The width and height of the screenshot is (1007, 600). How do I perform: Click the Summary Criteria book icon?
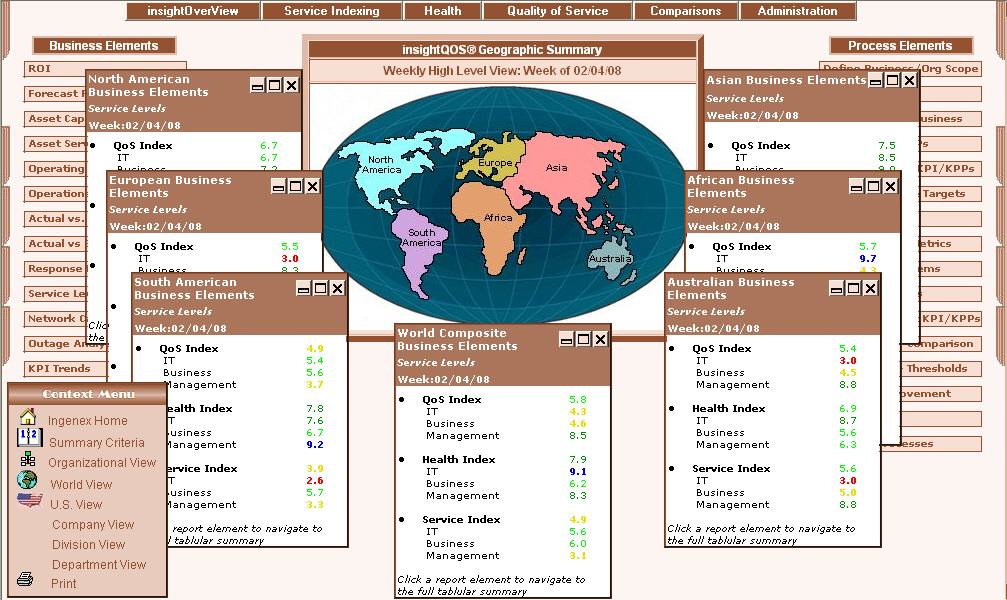28,438
